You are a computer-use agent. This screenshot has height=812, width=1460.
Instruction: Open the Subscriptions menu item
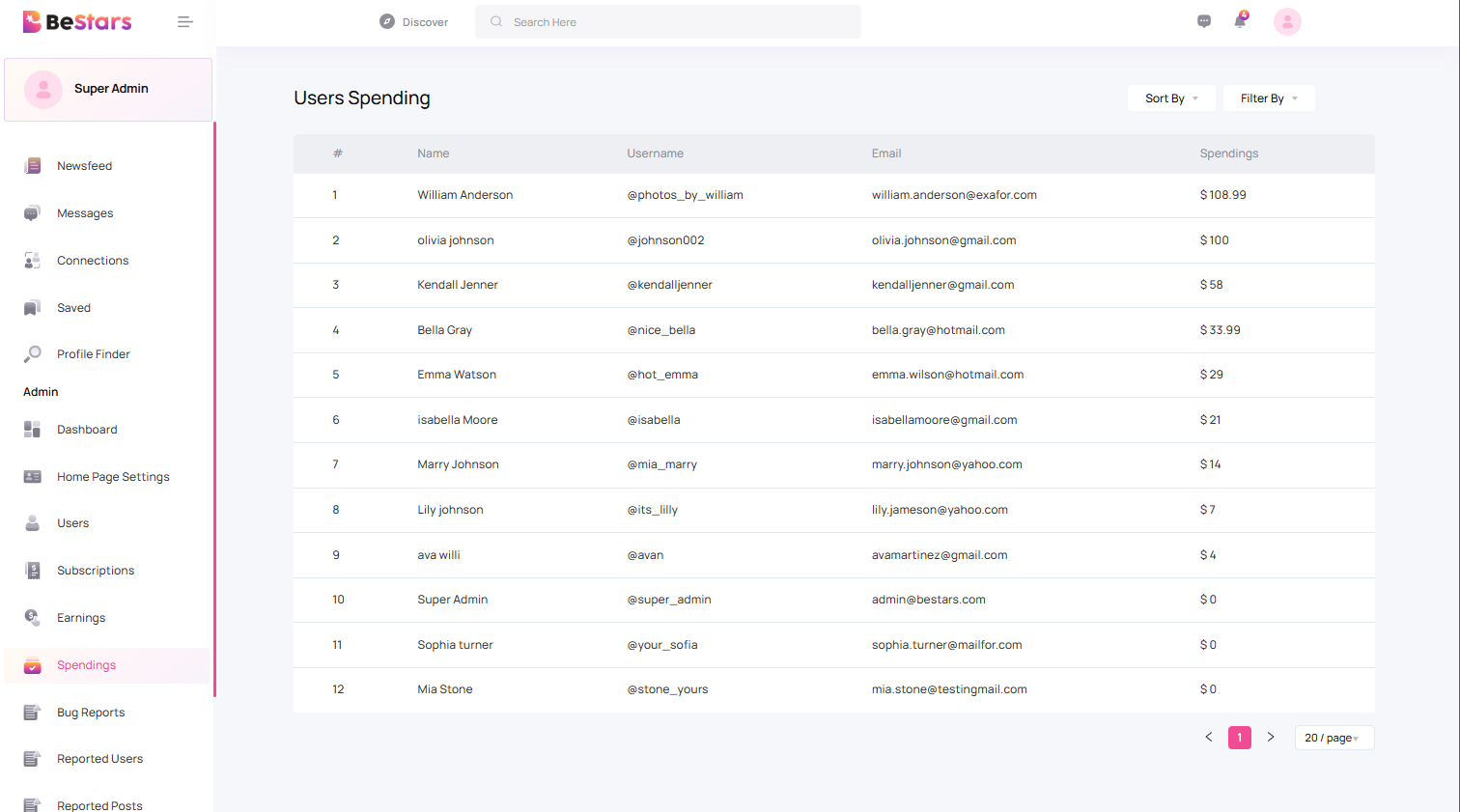click(95, 571)
